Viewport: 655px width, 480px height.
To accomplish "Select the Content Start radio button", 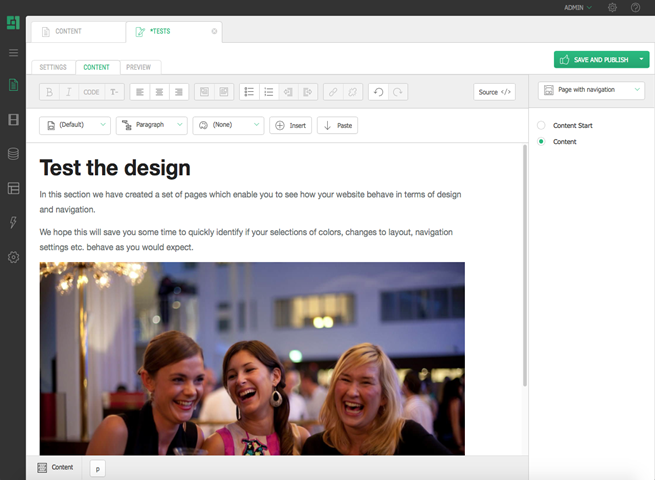I will pyautogui.click(x=541, y=125).
